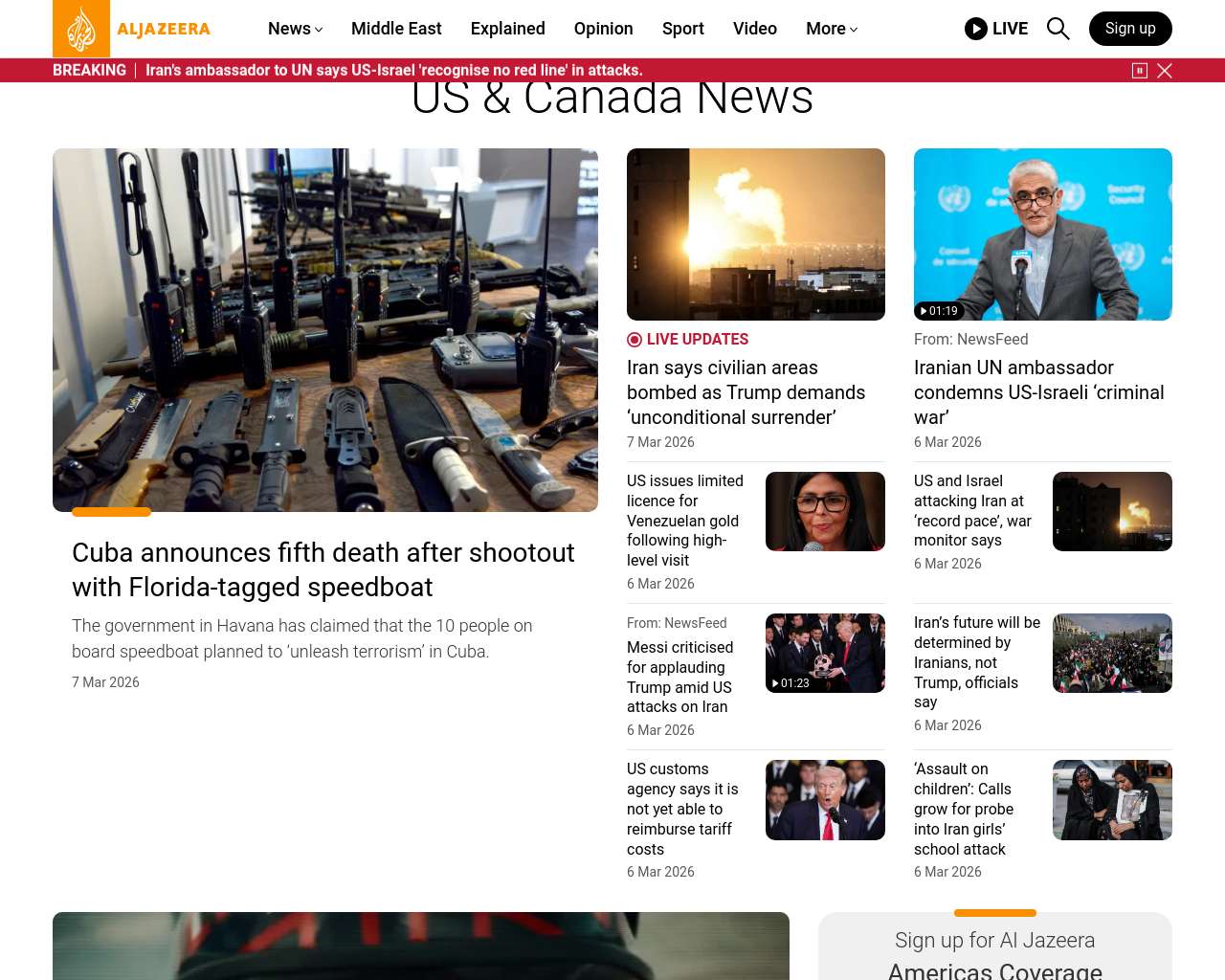Dismiss the breaking news banner
1225x980 pixels.
click(1165, 71)
